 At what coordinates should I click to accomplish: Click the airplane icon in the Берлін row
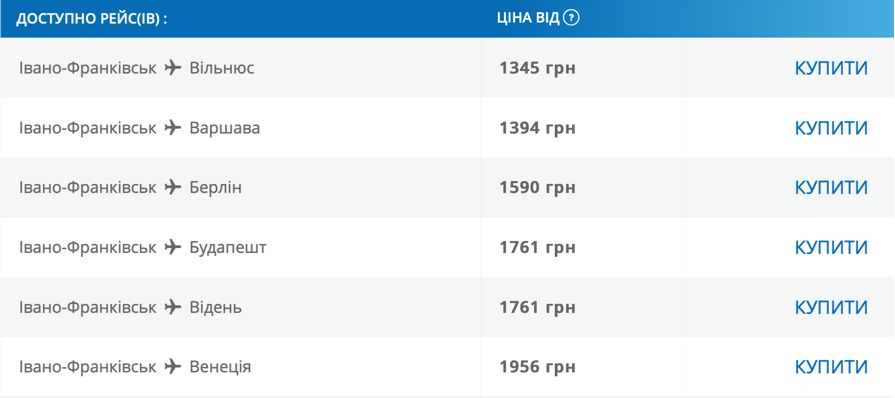[x=172, y=187]
